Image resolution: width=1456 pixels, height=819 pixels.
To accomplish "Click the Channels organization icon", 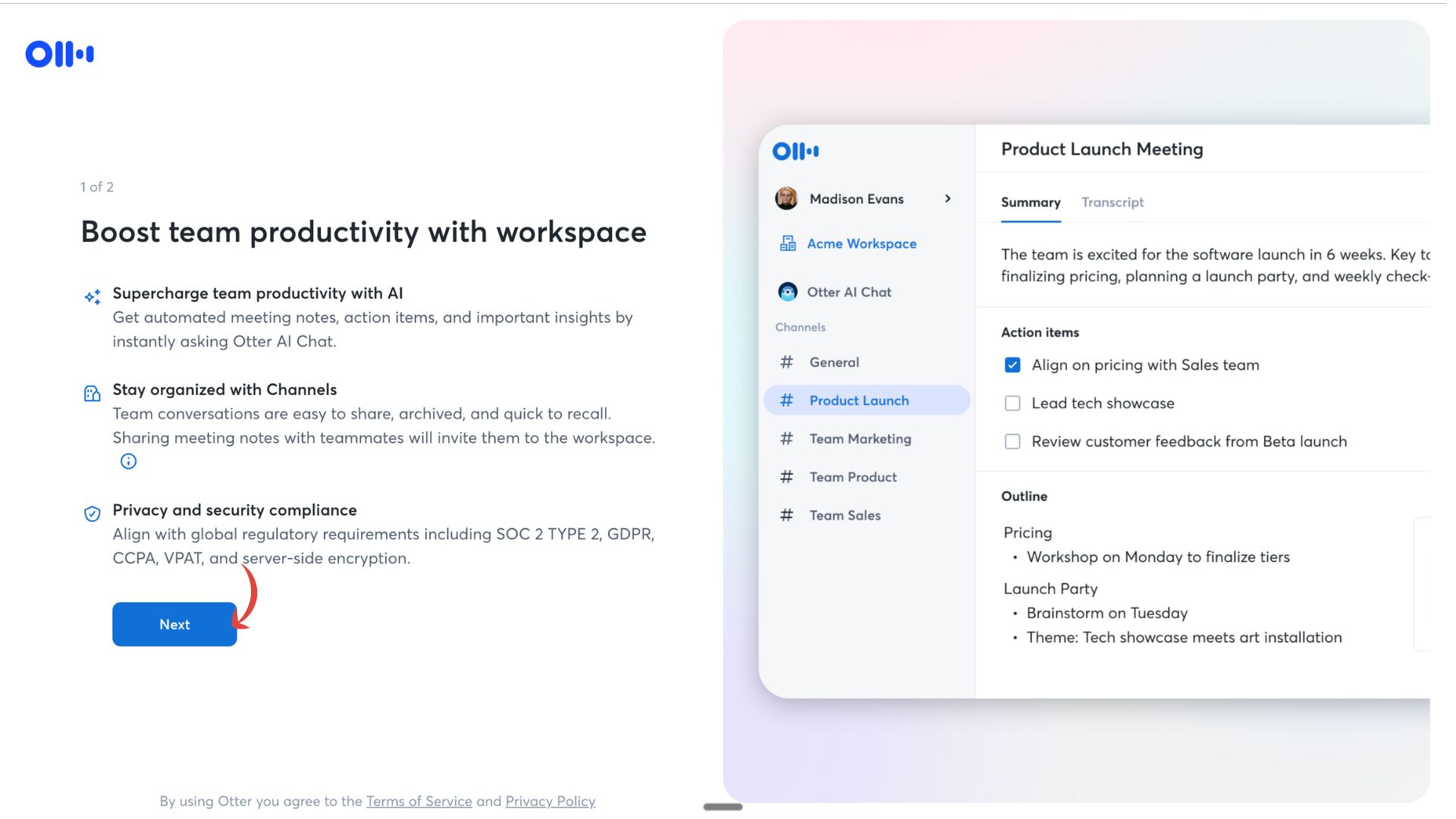I will (92, 393).
